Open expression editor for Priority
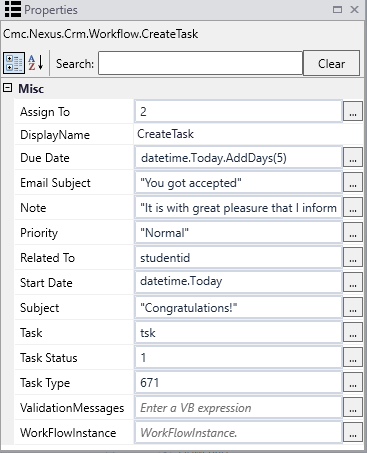The width and height of the screenshot is (367, 453). [353, 233]
